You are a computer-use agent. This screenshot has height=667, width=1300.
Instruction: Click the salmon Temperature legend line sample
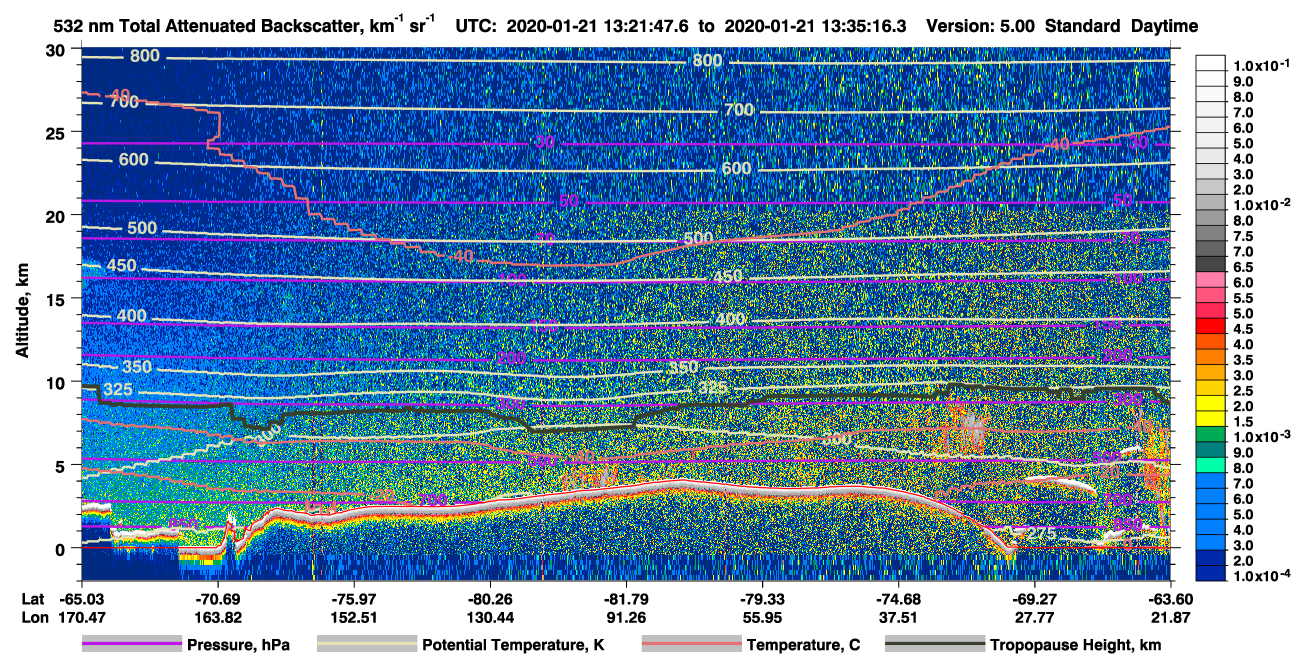691,645
